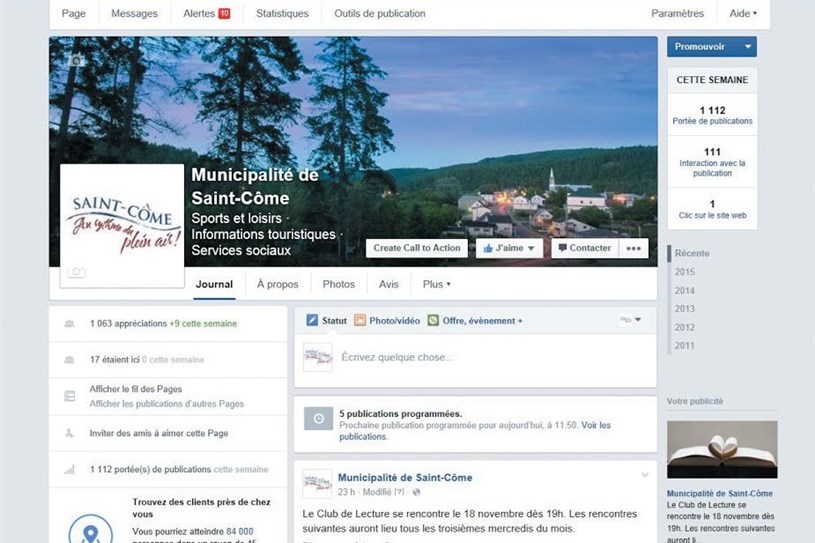815x543 pixels.
Task: Click the Votre publicité heading
Action: (x=695, y=401)
